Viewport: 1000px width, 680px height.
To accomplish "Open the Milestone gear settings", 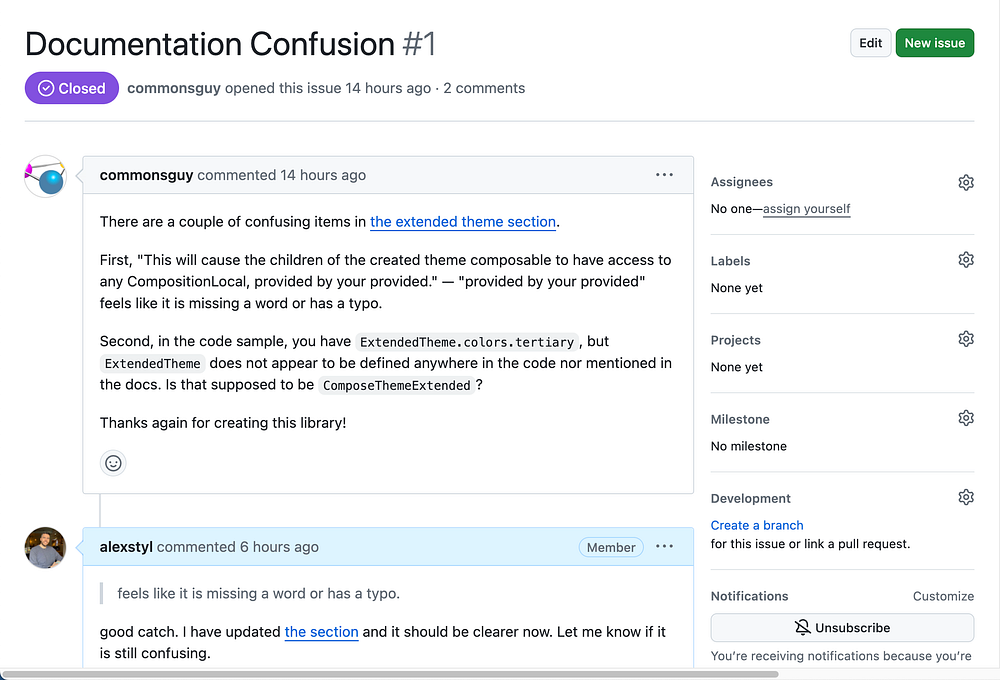I will [x=965, y=418].
